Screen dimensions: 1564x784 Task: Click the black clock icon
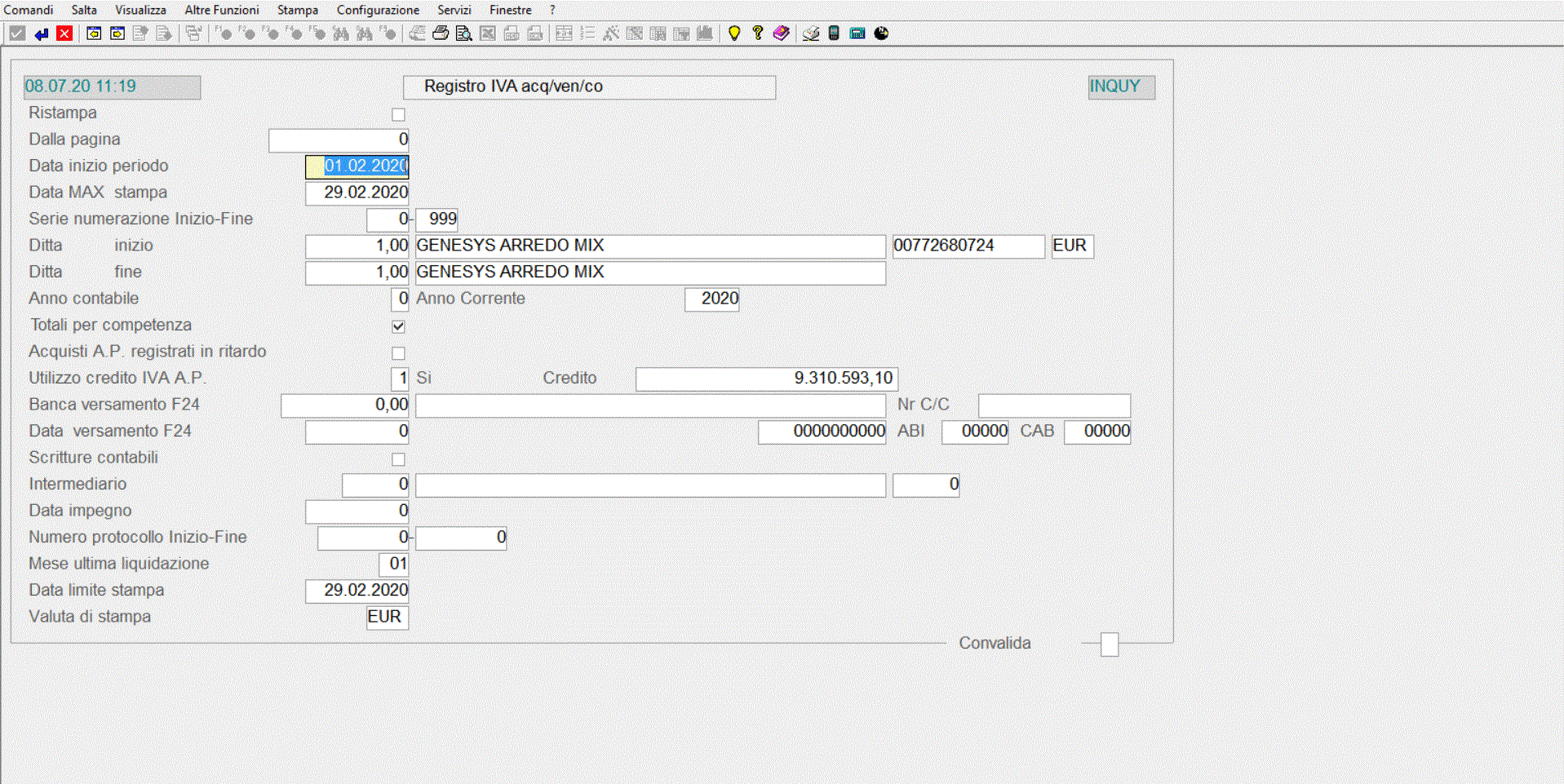881,33
